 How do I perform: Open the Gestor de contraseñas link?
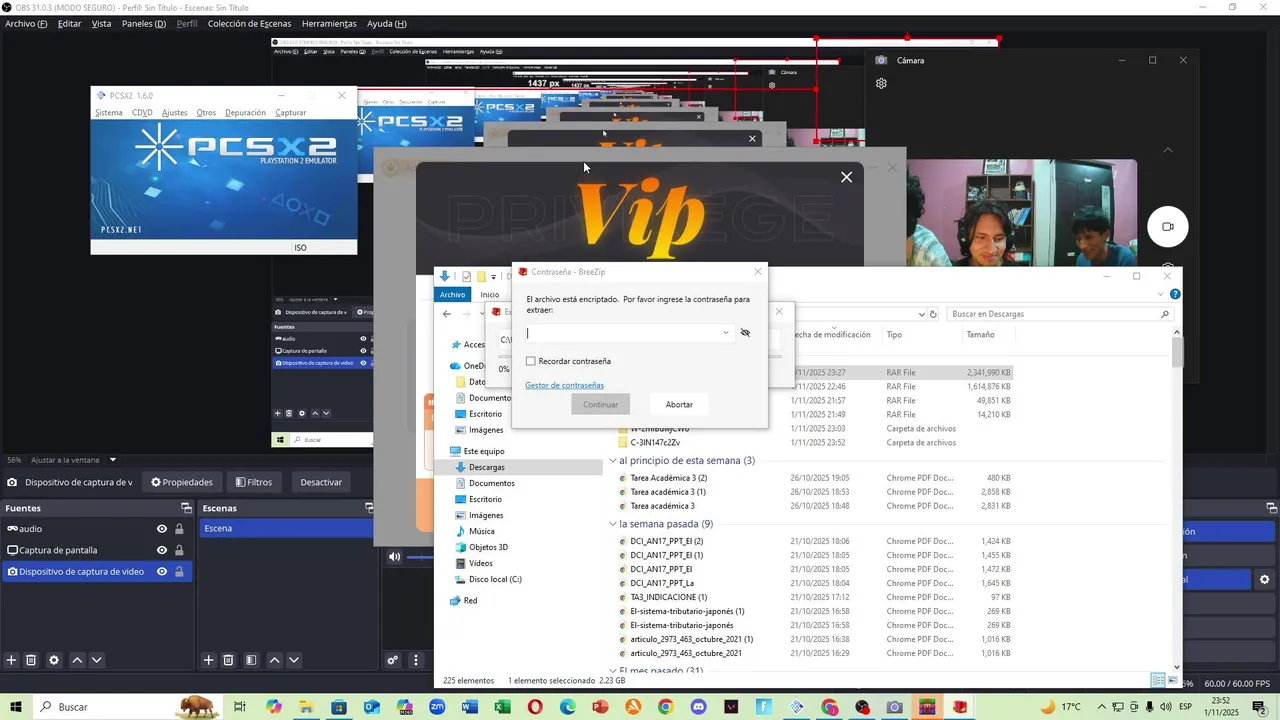[x=564, y=385]
